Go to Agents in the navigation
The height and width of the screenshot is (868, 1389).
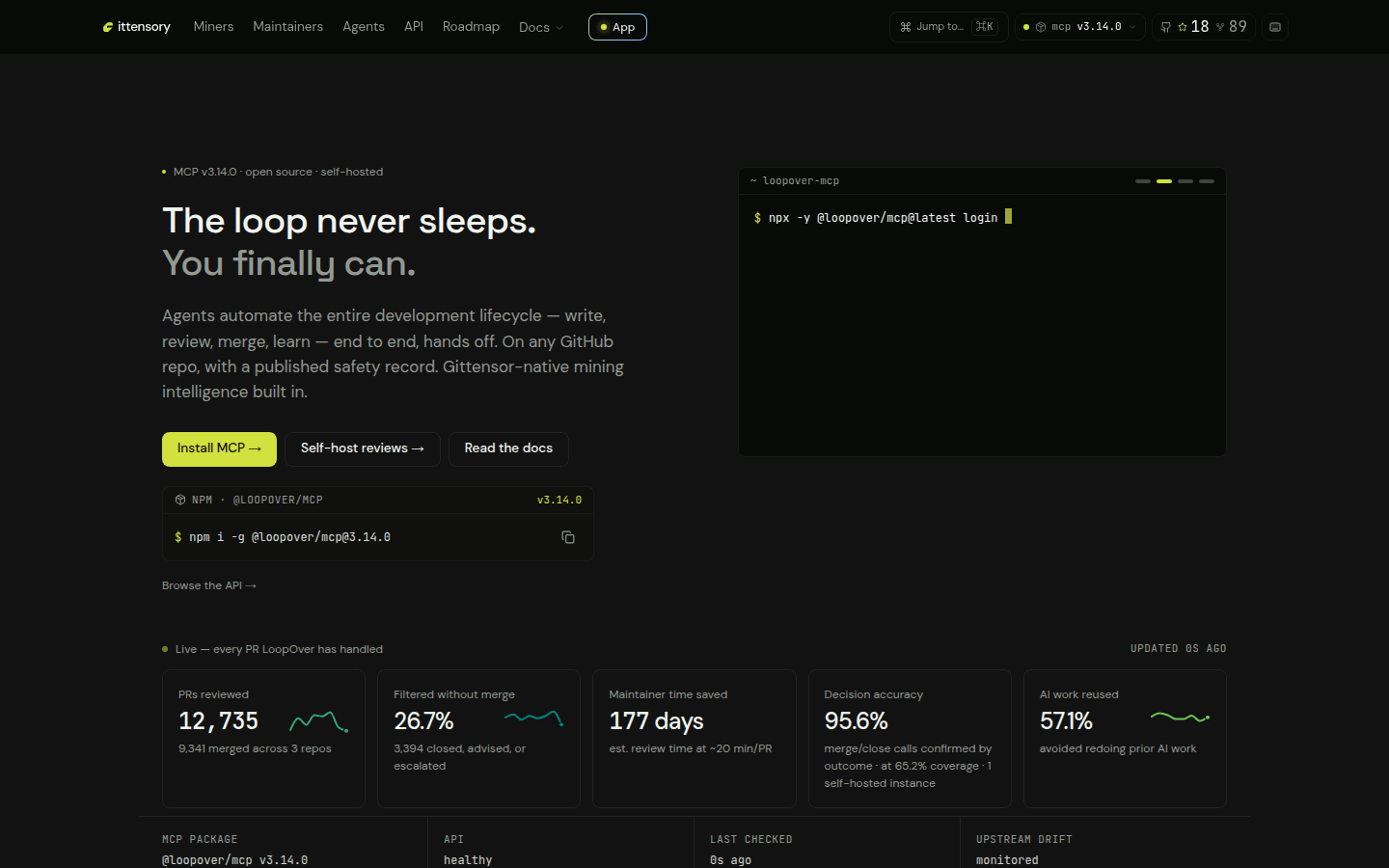(x=364, y=27)
